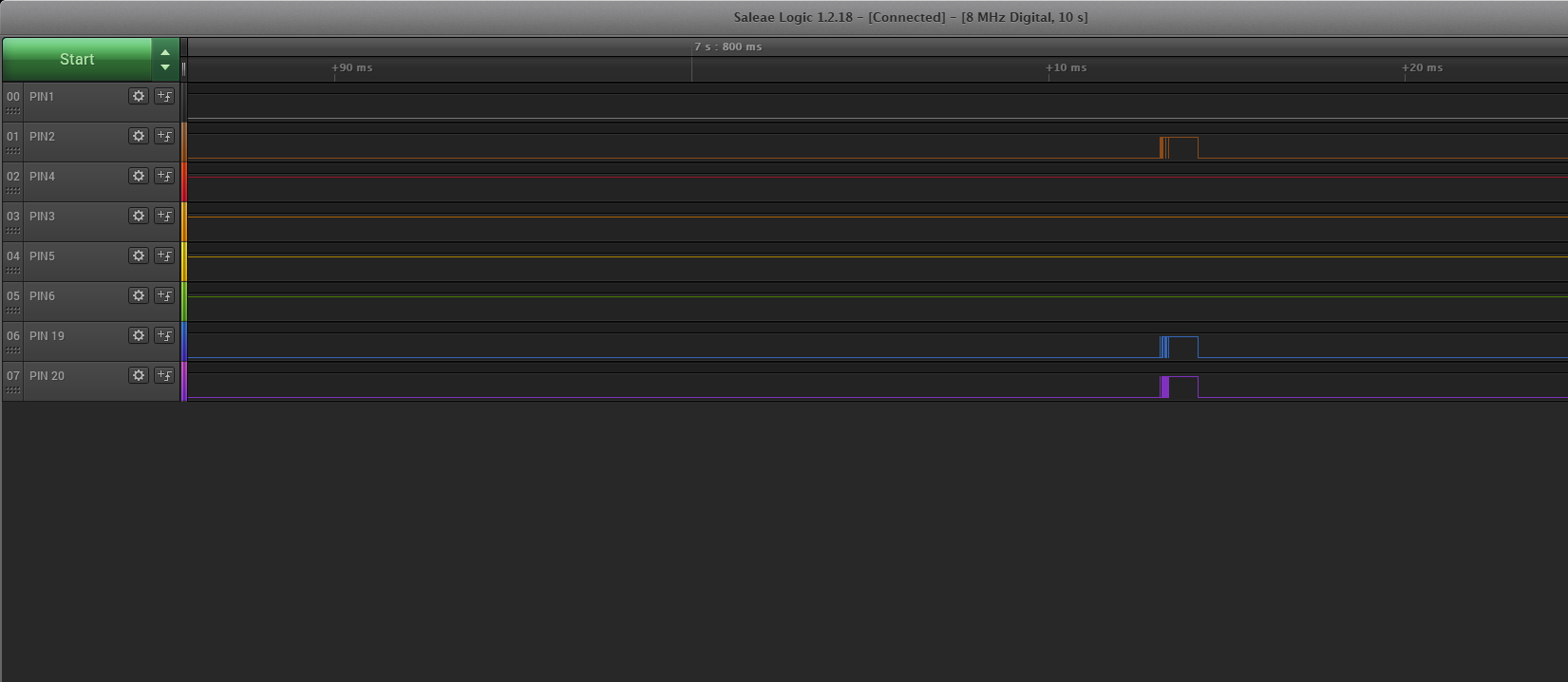Open PIN6 channel settings gear
The width and height of the screenshot is (1568, 682).
[139, 295]
